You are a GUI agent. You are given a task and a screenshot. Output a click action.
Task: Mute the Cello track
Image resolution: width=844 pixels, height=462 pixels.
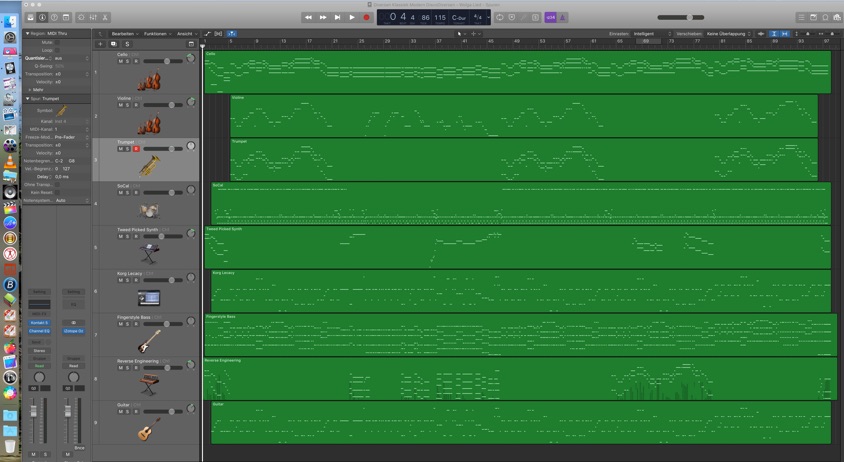121,61
